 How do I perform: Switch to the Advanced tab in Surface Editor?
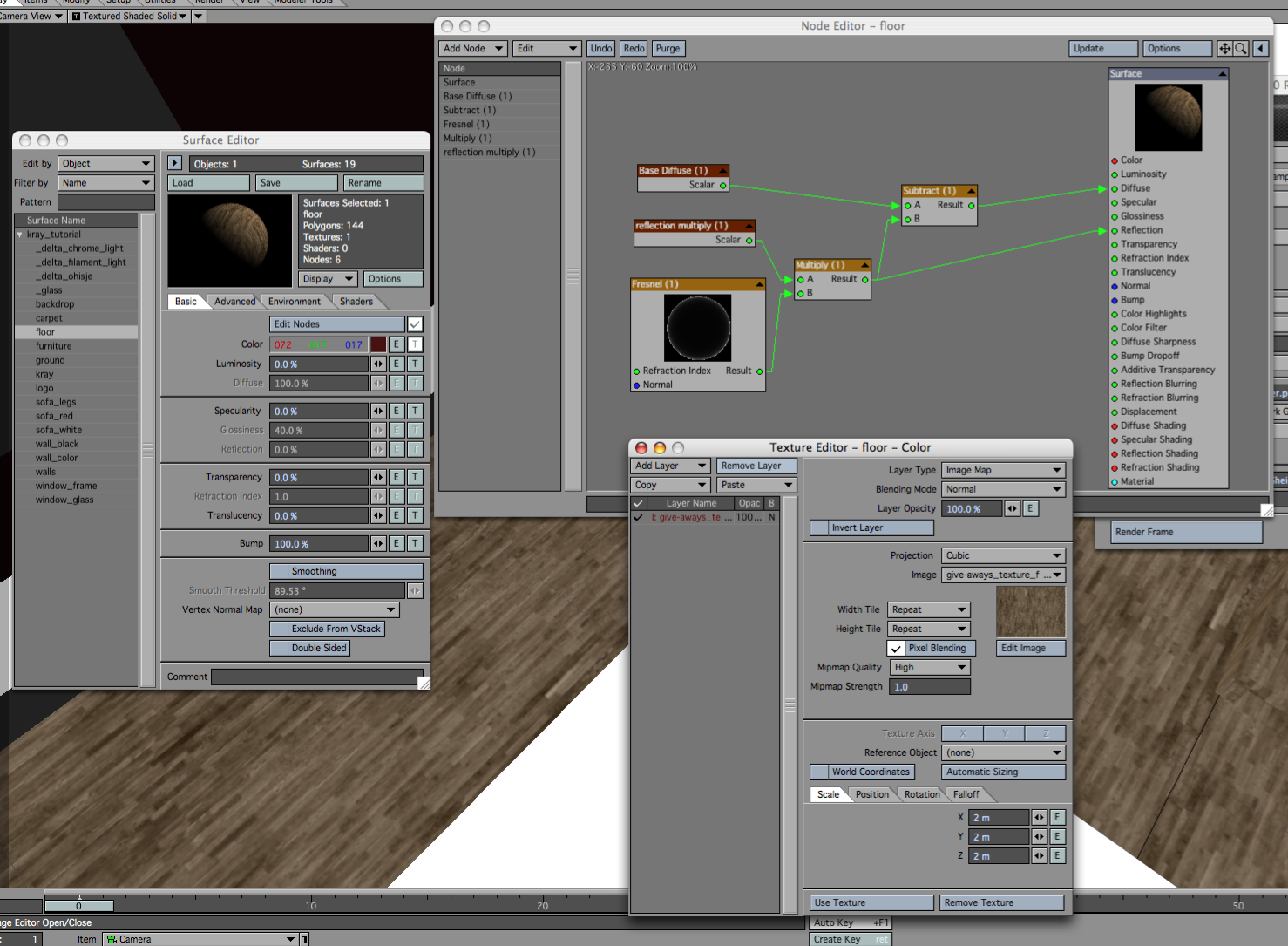click(234, 302)
